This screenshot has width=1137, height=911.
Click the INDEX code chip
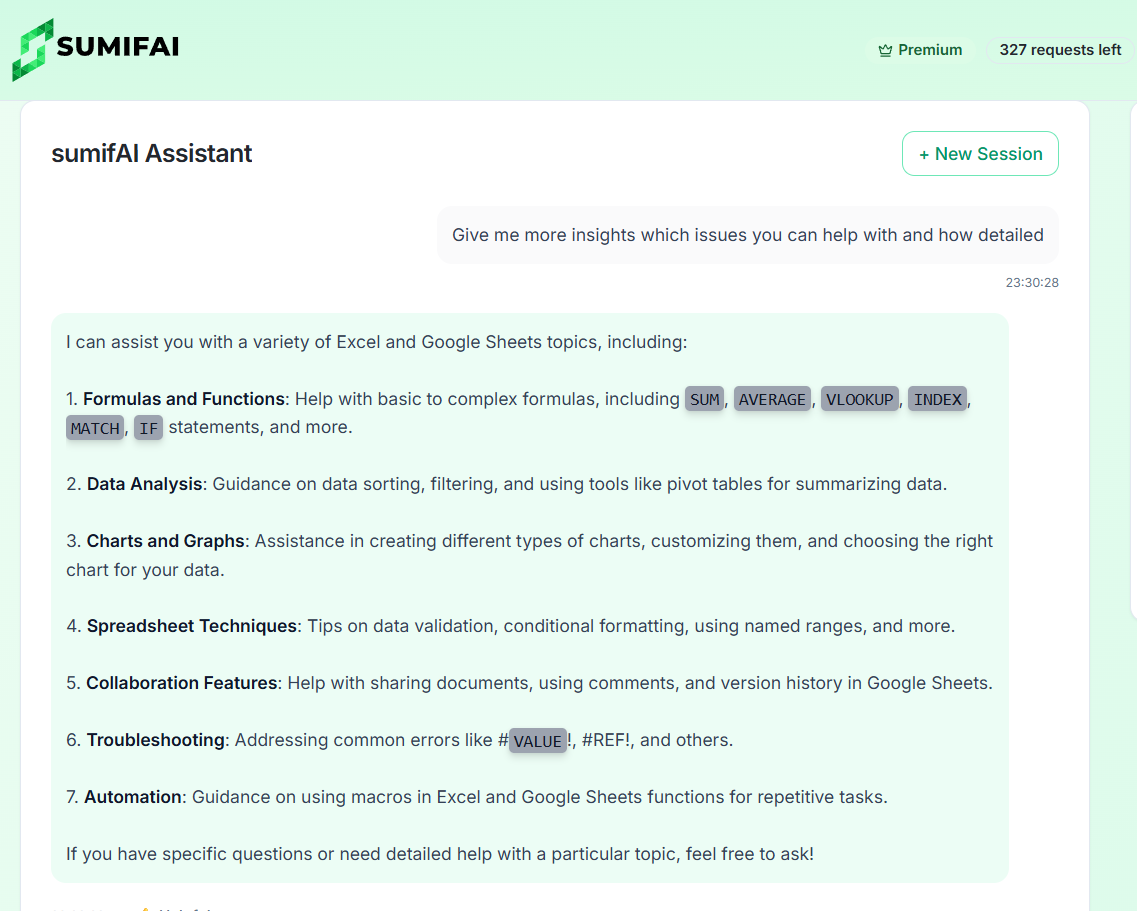coord(937,400)
